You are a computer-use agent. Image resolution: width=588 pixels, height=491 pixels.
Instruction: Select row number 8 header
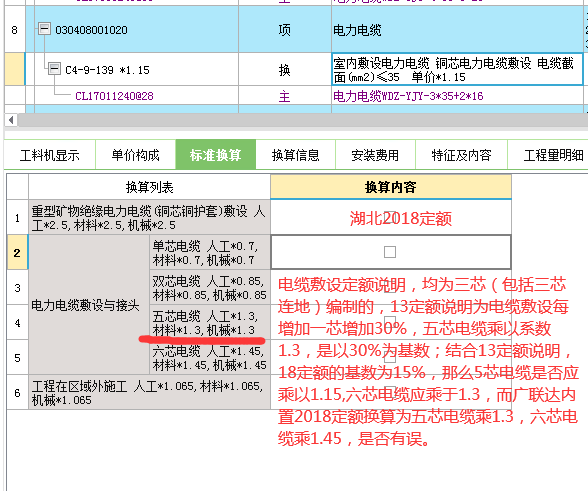pyautogui.click(x=15, y=29)
